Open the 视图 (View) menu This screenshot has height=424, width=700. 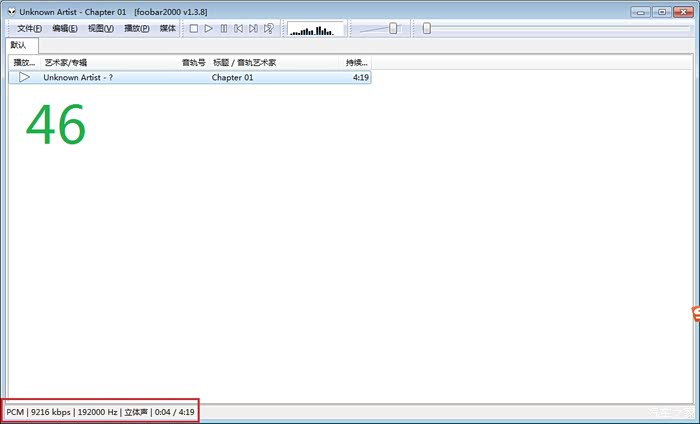pos(100,28)
